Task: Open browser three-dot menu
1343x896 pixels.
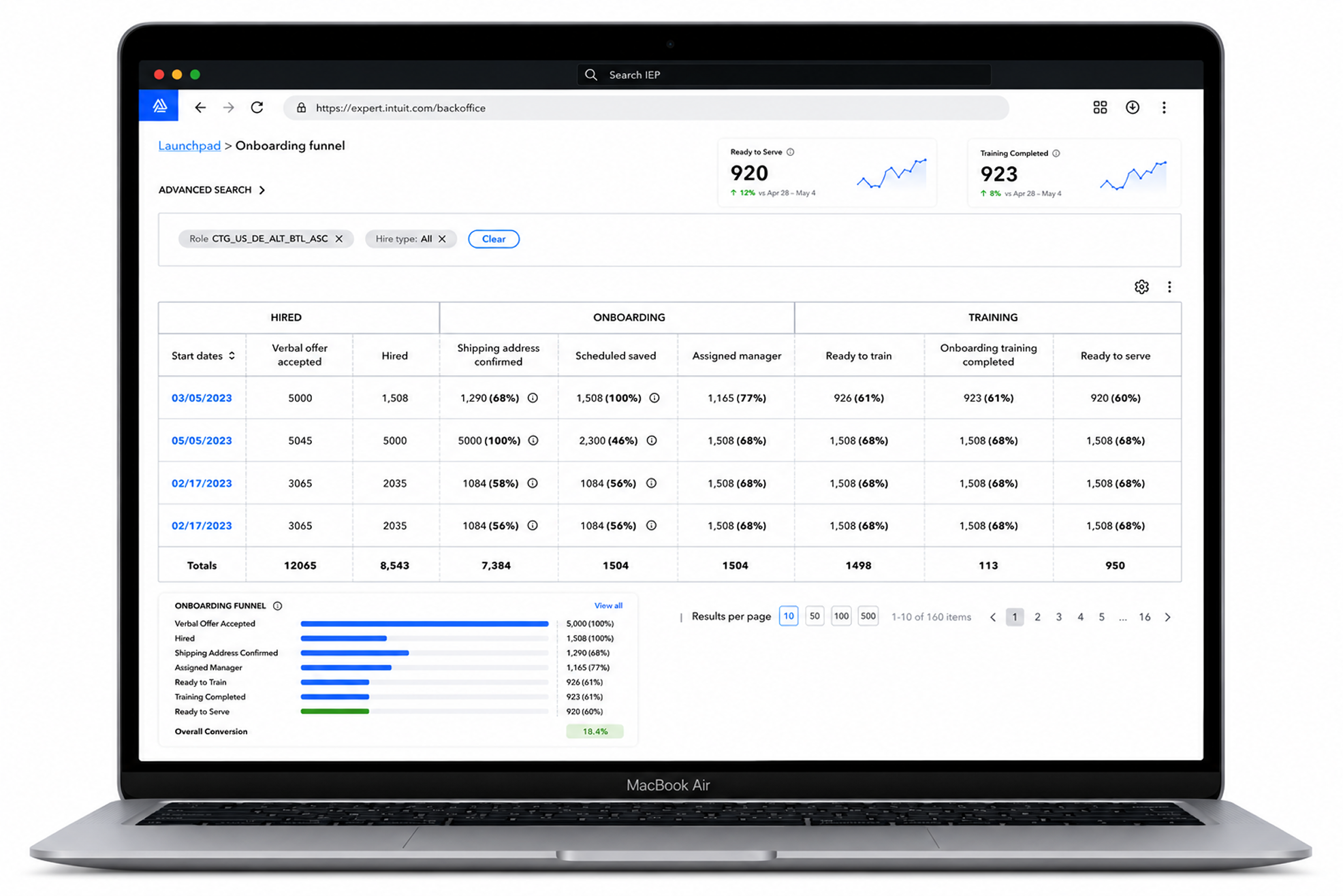Action: tap(1164, 108)
